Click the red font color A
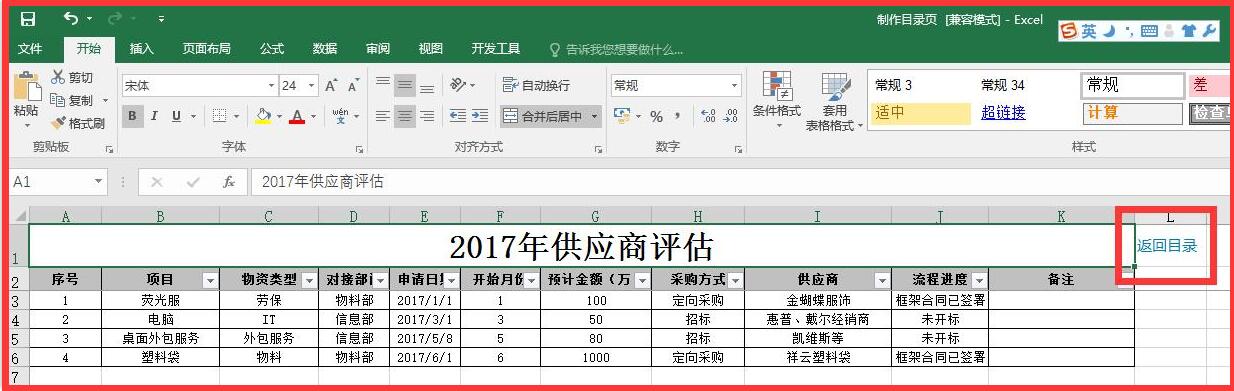 [296, 116]
